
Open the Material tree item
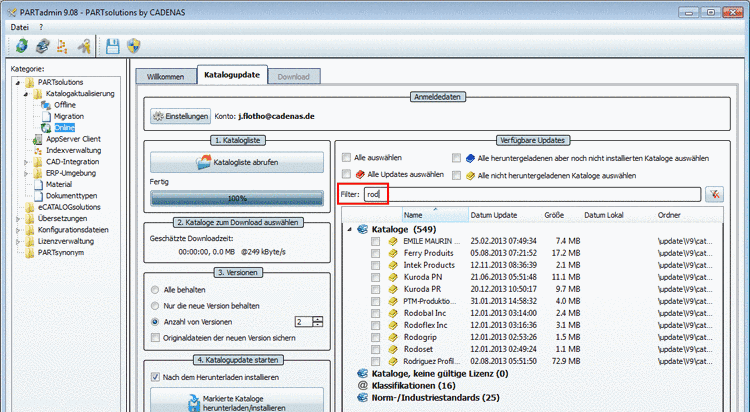coord(59,184)
